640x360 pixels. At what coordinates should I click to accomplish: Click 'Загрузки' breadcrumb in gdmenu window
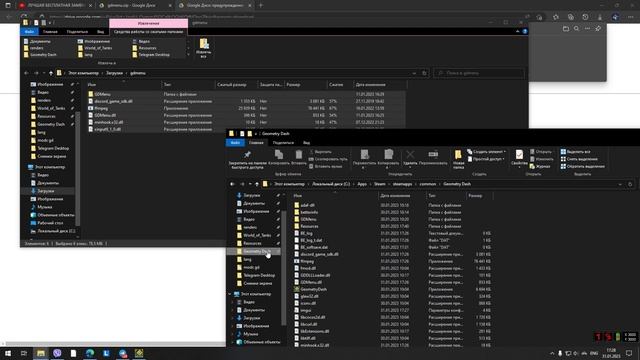pyautogui.click(x=114, y=73)
